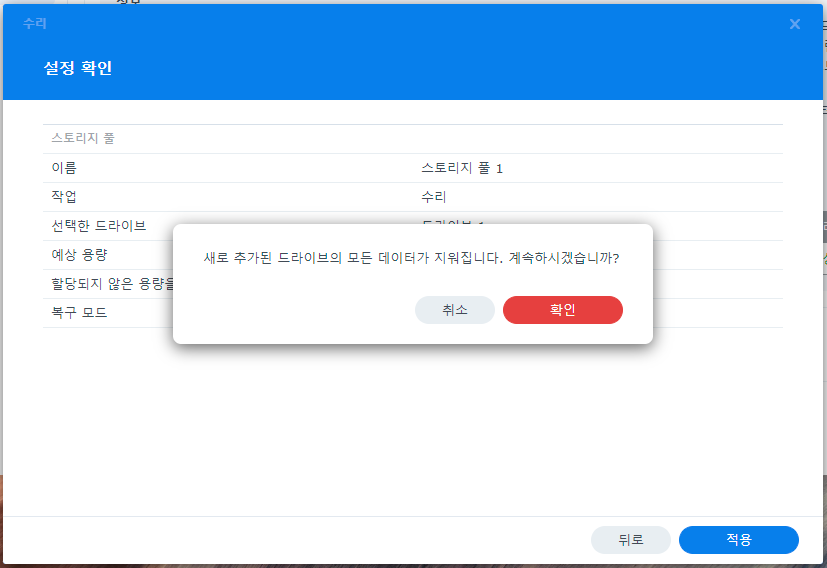Go back with the 뒤로 button
Screen dimensions: 827x568
tap(630, 540)
